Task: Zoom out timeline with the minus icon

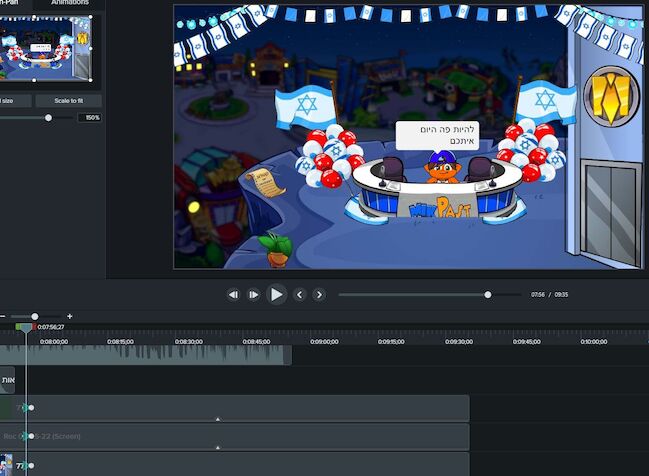Action: (x=3, y=316)
